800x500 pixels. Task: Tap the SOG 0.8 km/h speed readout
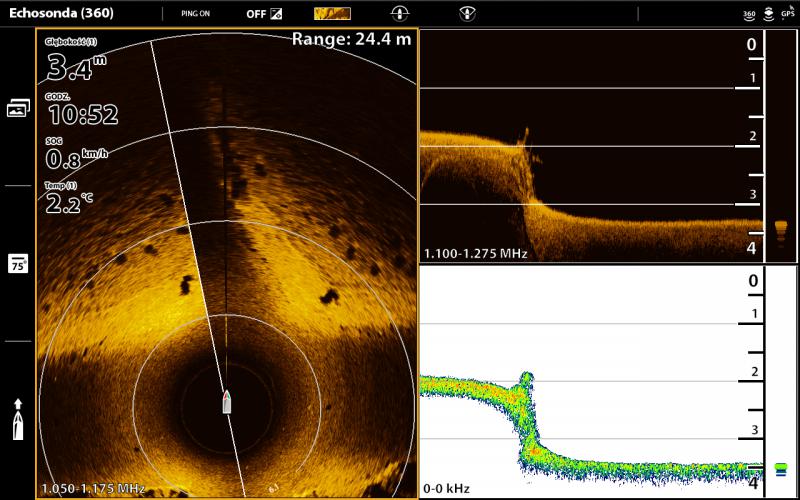point(75,156)
